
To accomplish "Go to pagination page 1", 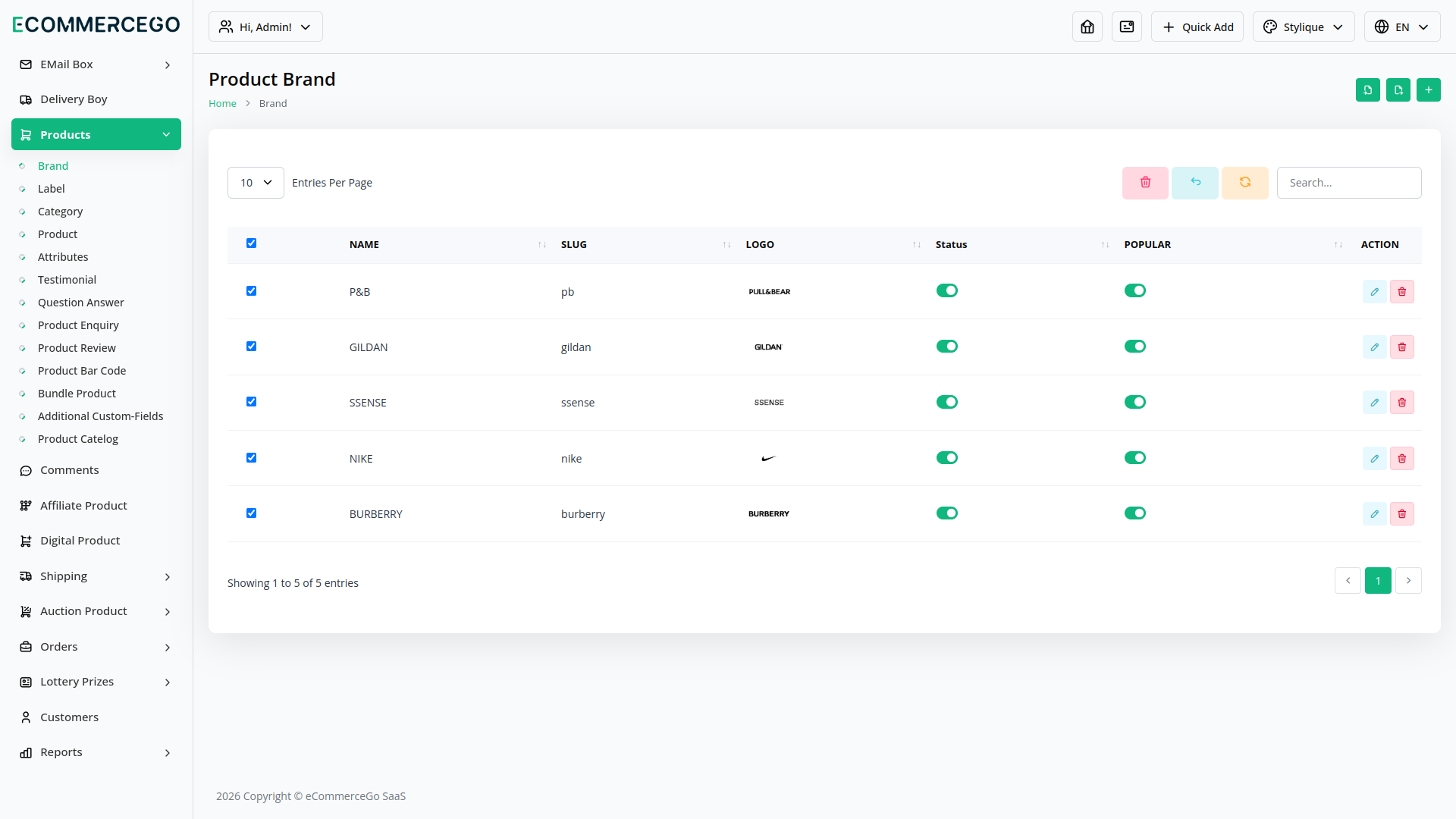I will pos(1378,581).
